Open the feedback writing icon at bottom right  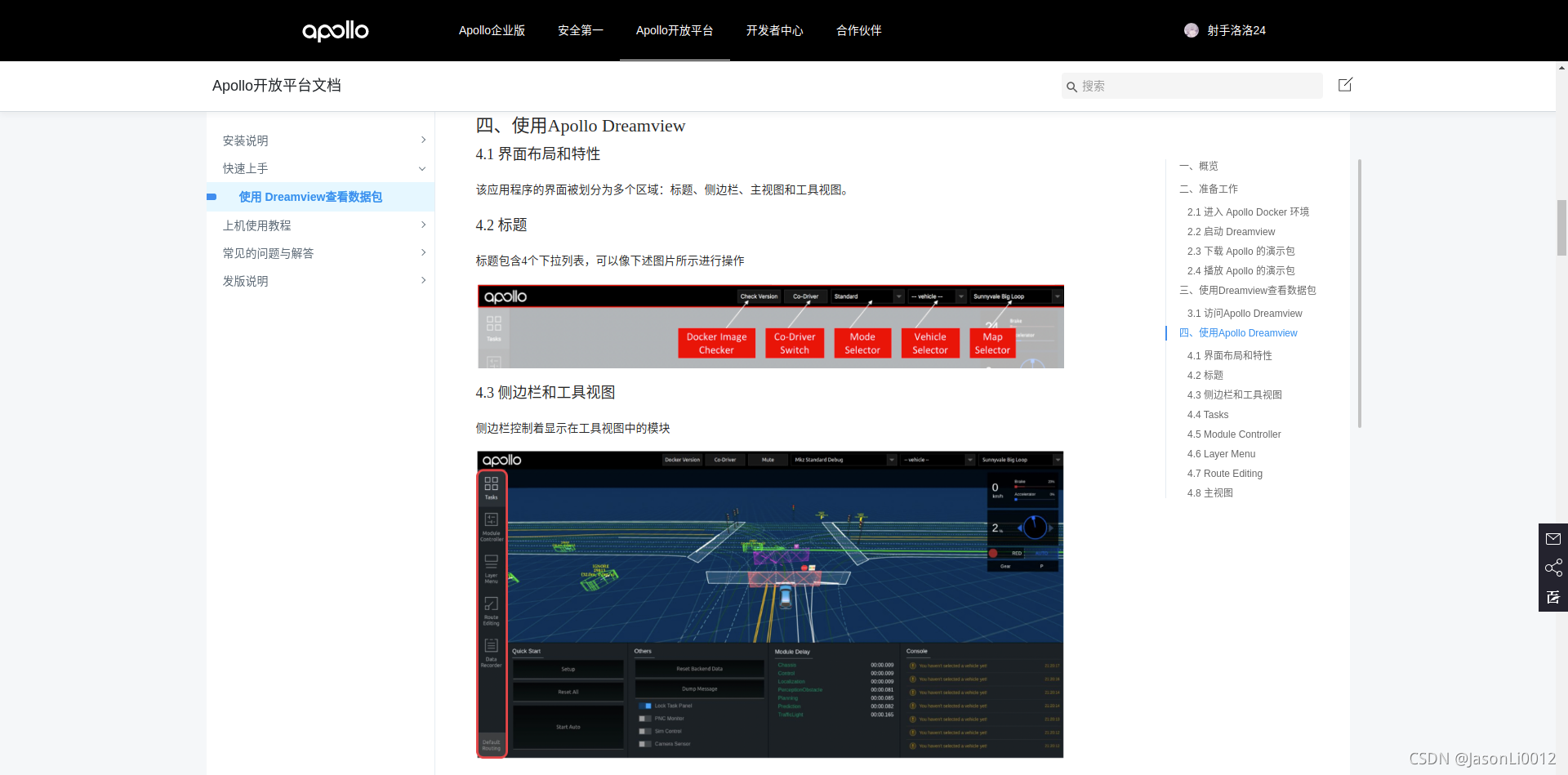(x=1553, y=597)
